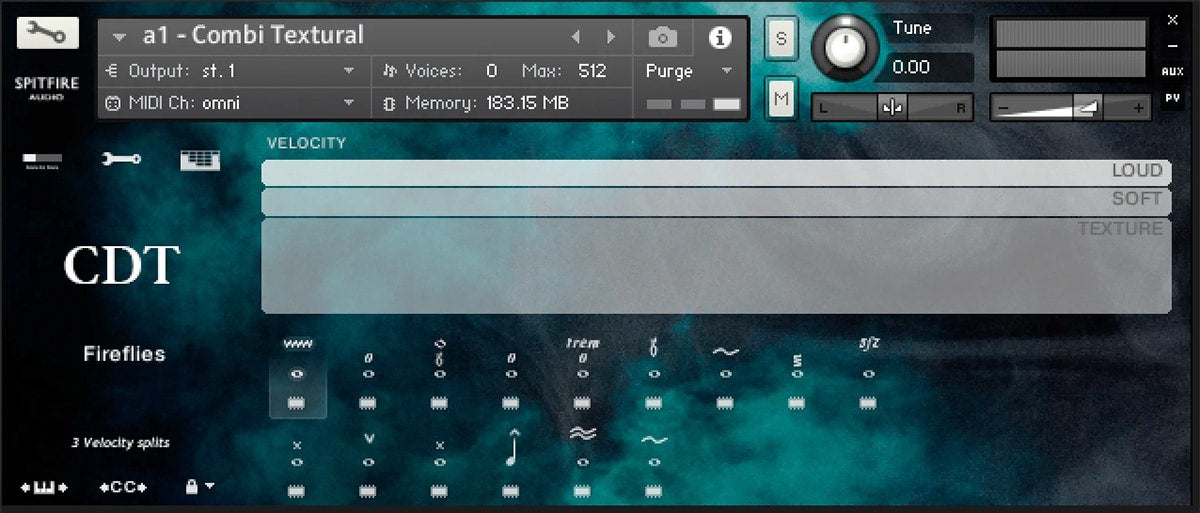
Task: Click the tune value field 0.00
Action: [911, 67]
